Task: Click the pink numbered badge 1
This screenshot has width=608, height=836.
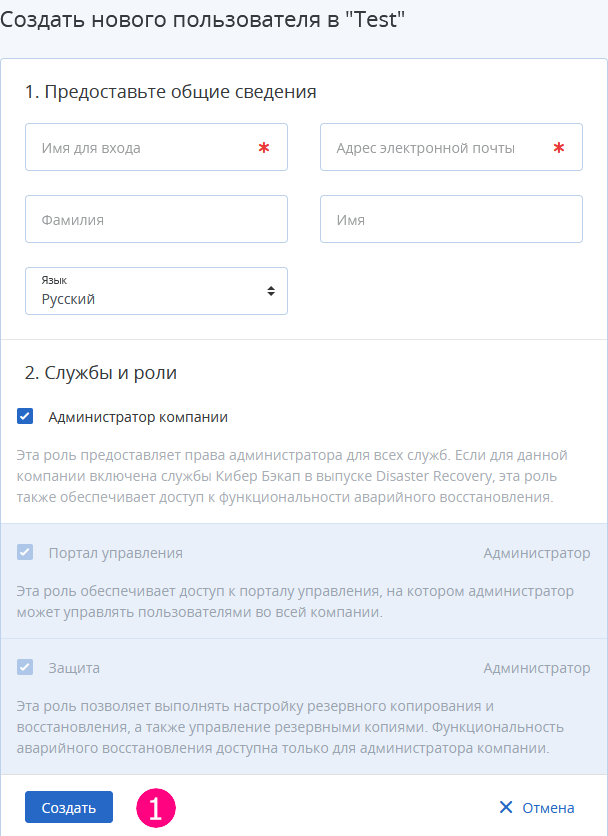Action: tap(156, 808)
